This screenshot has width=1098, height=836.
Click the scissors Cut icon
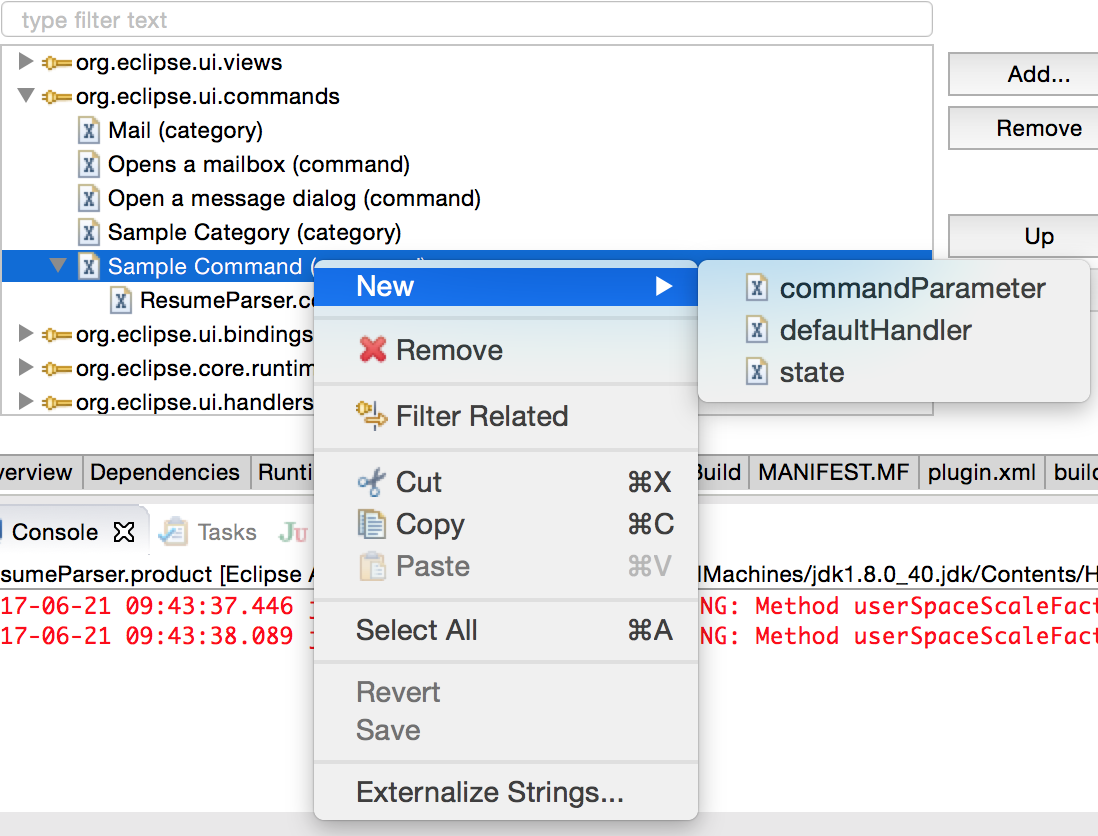(x=371, y=483)
